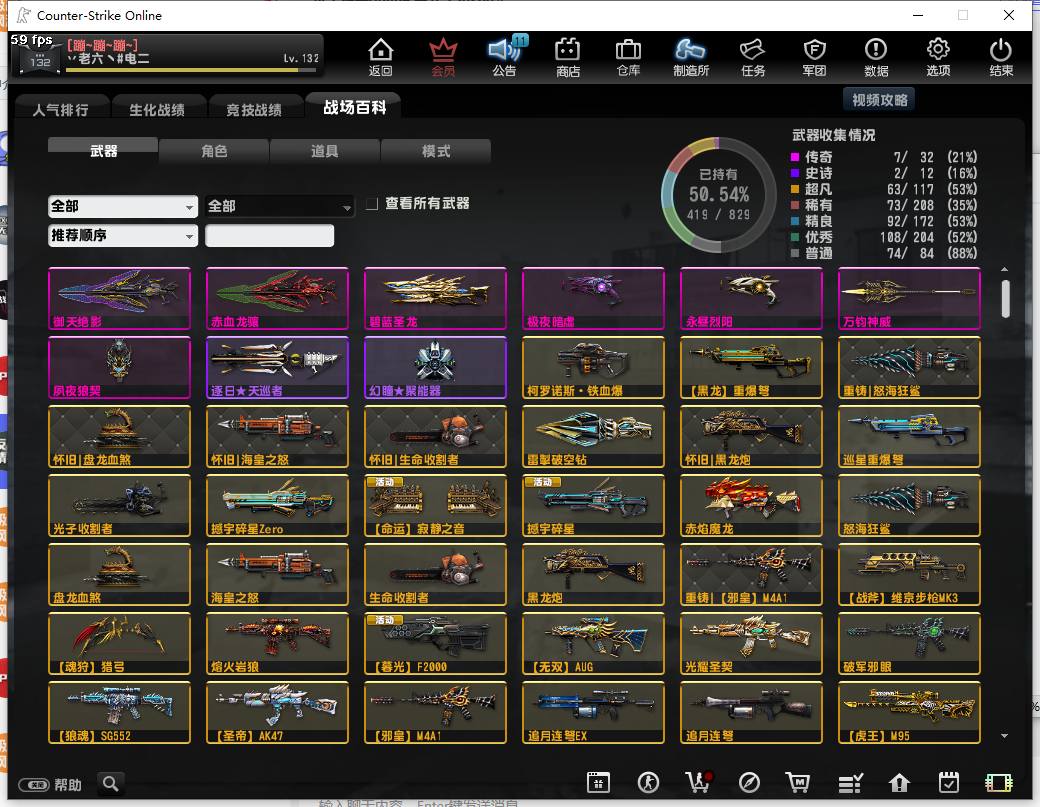Open the 数据 stats icon
Viewport: 1040px width, 807px height.
coord(876,57)
